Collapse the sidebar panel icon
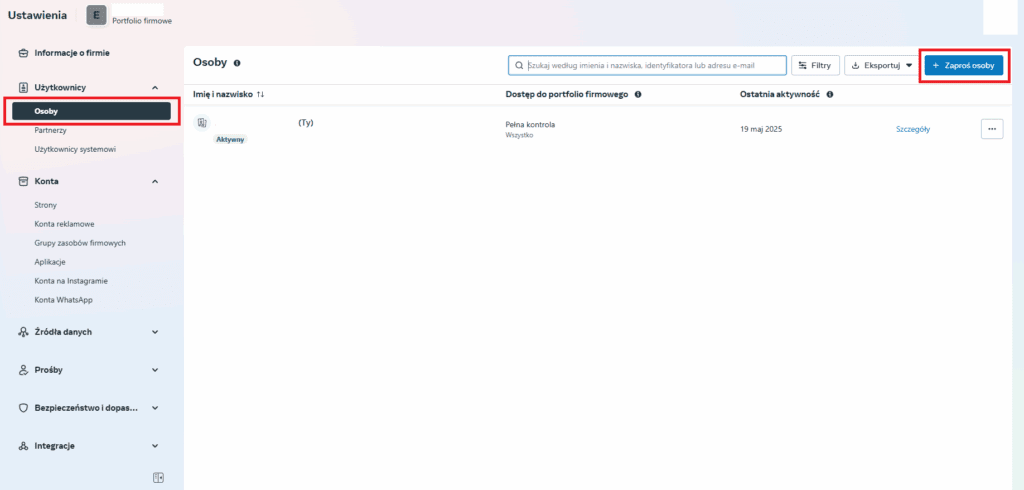 pos(158,478)
